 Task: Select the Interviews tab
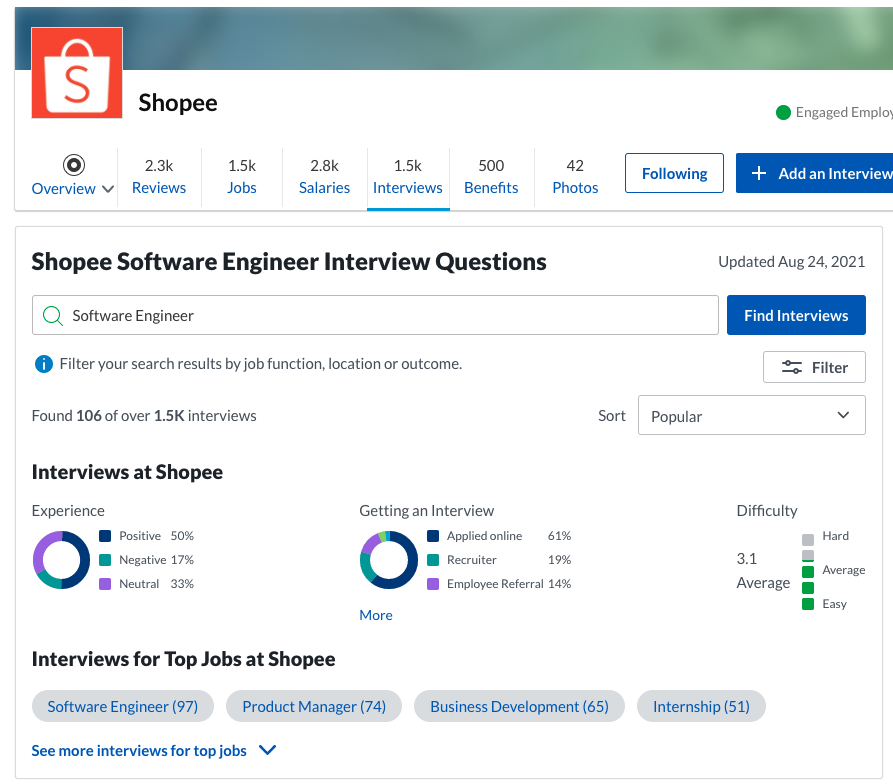point(408,177)
